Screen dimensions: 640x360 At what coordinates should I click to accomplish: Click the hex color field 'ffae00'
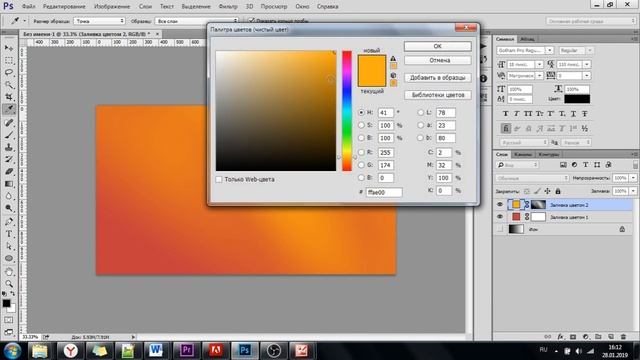[384, 192]
